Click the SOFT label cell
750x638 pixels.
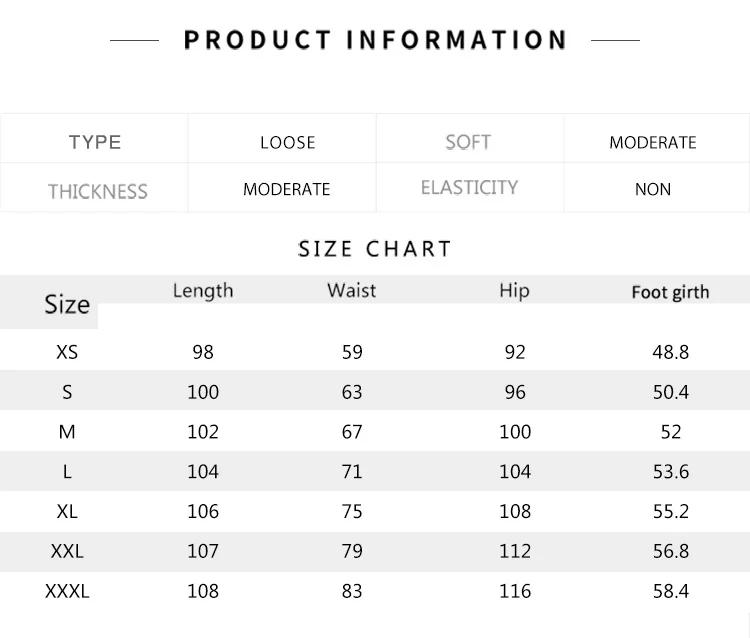pos(468,142)
